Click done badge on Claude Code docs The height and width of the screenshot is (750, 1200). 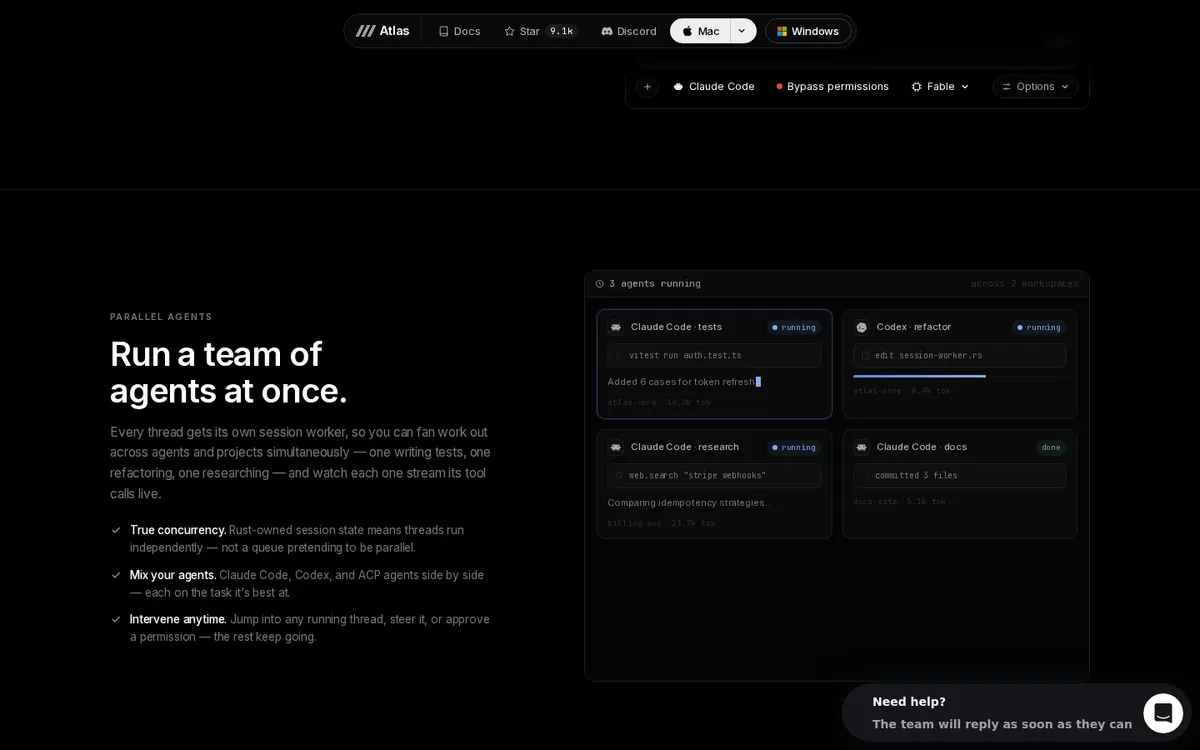(1051, 447)
